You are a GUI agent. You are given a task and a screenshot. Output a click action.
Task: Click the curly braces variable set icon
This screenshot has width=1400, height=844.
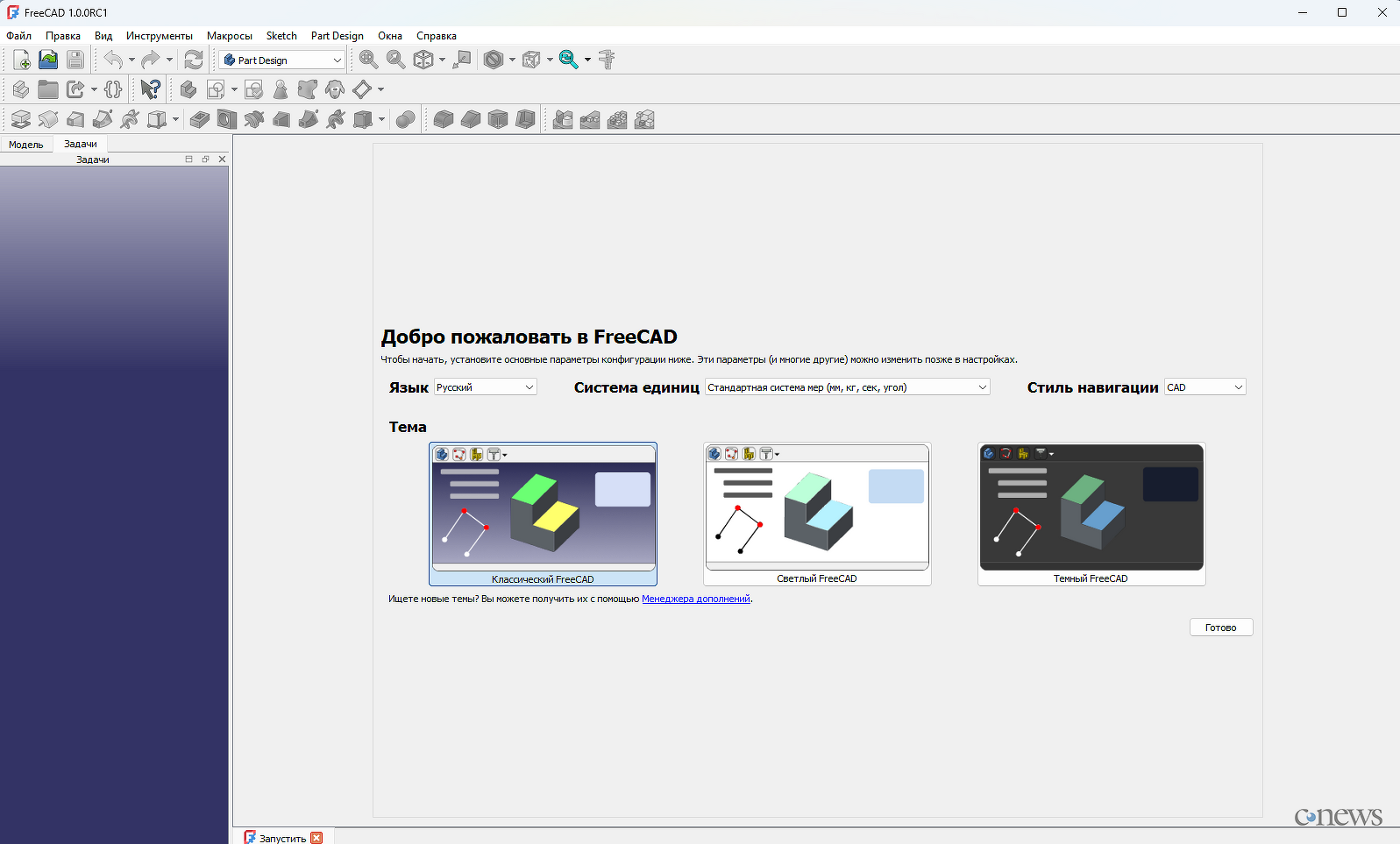(113, 89)
